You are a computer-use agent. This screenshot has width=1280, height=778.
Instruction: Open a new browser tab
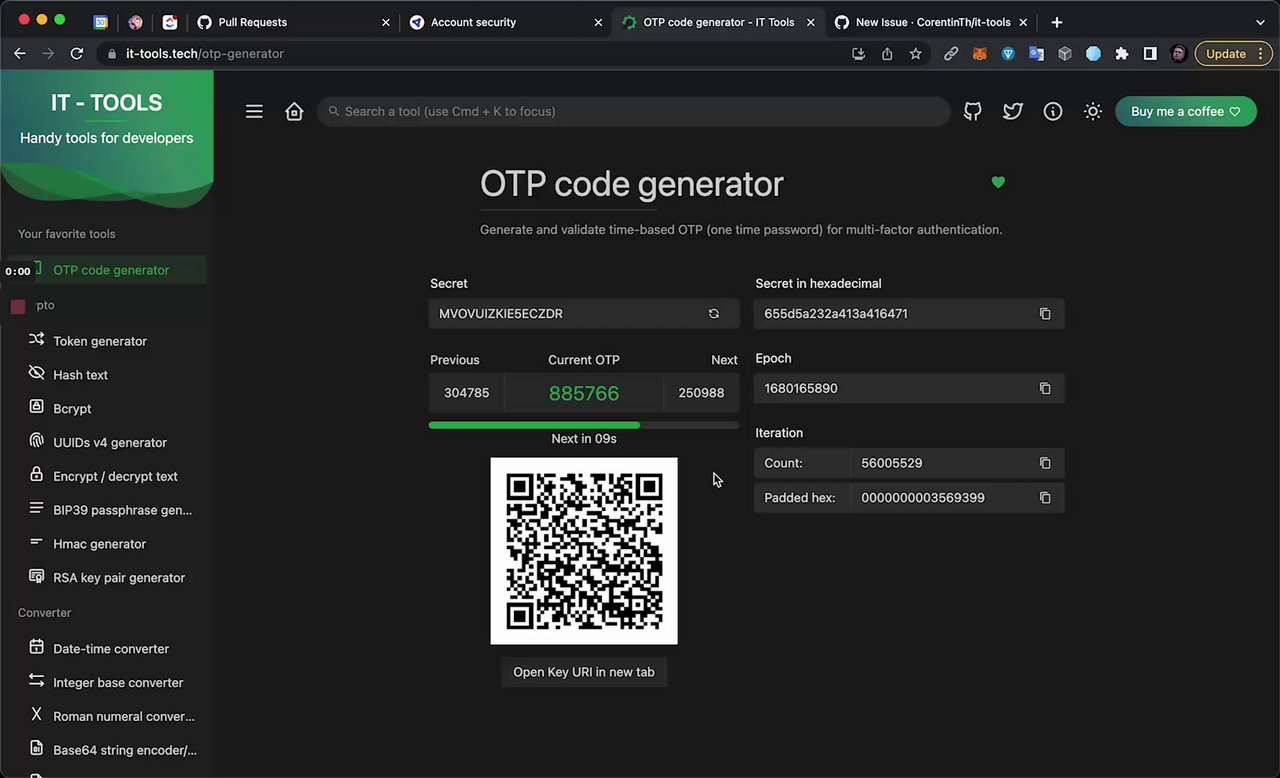click(x=1057, y=22)
